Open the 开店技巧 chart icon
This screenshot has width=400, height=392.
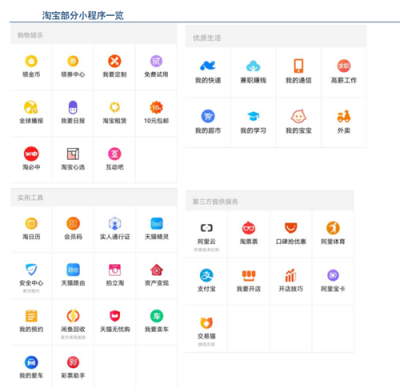point(291,275)
